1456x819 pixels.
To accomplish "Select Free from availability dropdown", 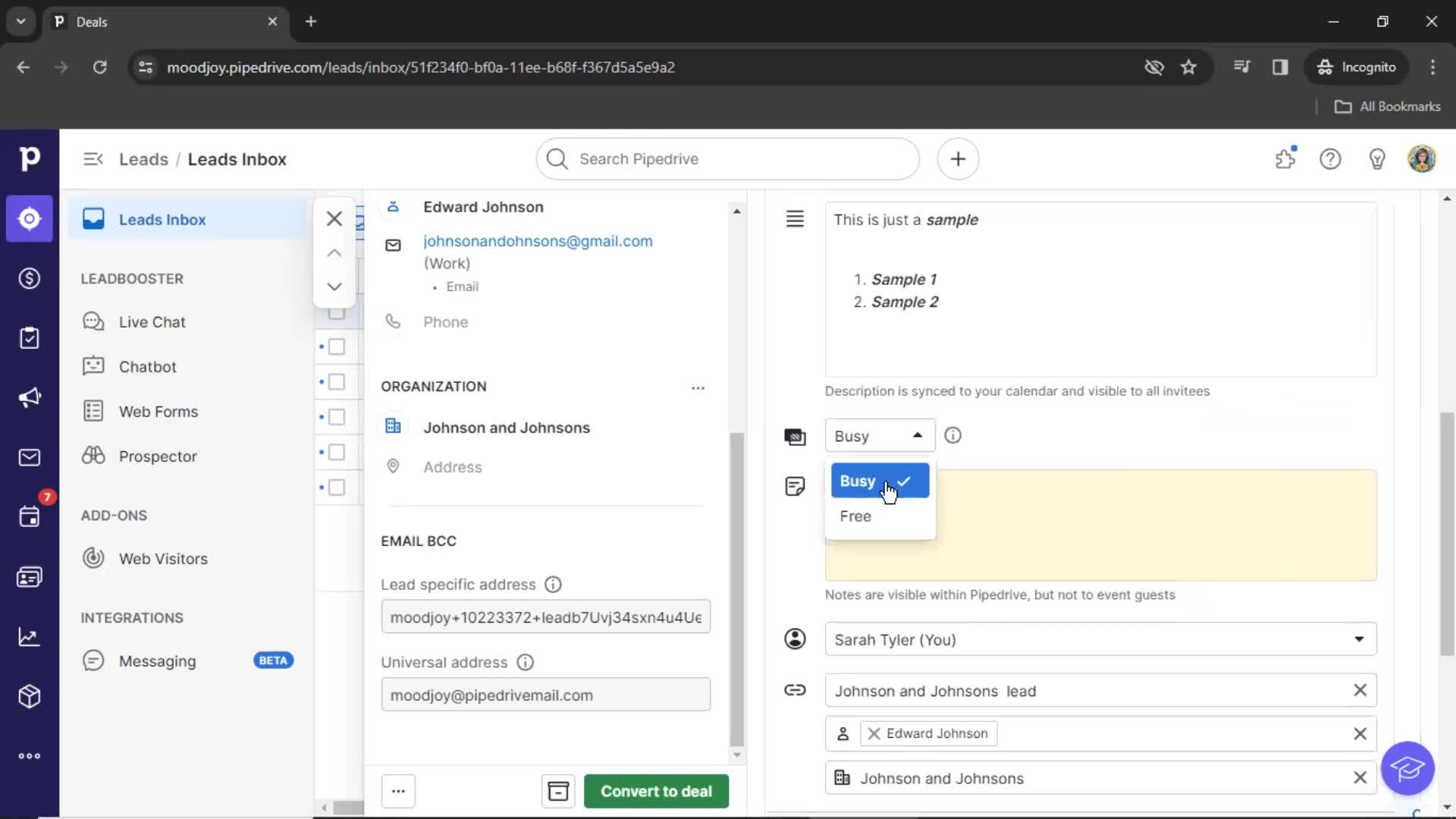I will point(856,516).
